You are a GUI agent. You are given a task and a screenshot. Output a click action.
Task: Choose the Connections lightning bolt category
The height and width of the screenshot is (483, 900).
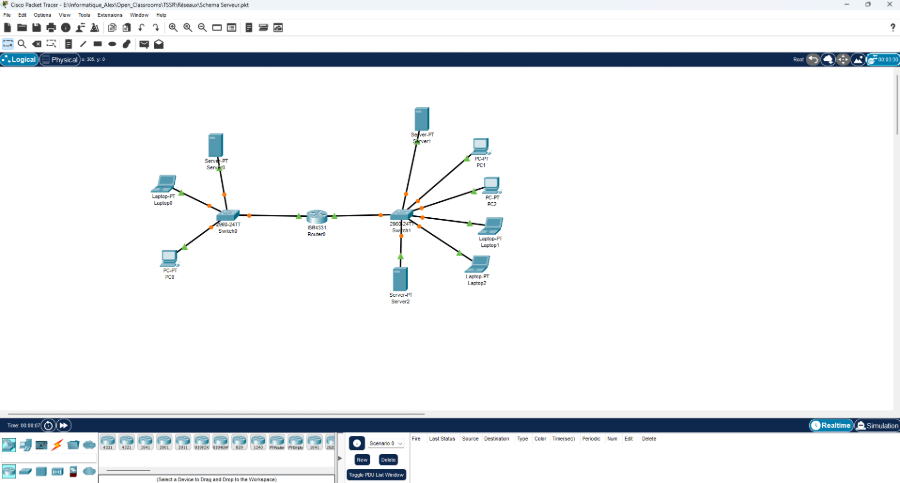(x=57, y=445)
